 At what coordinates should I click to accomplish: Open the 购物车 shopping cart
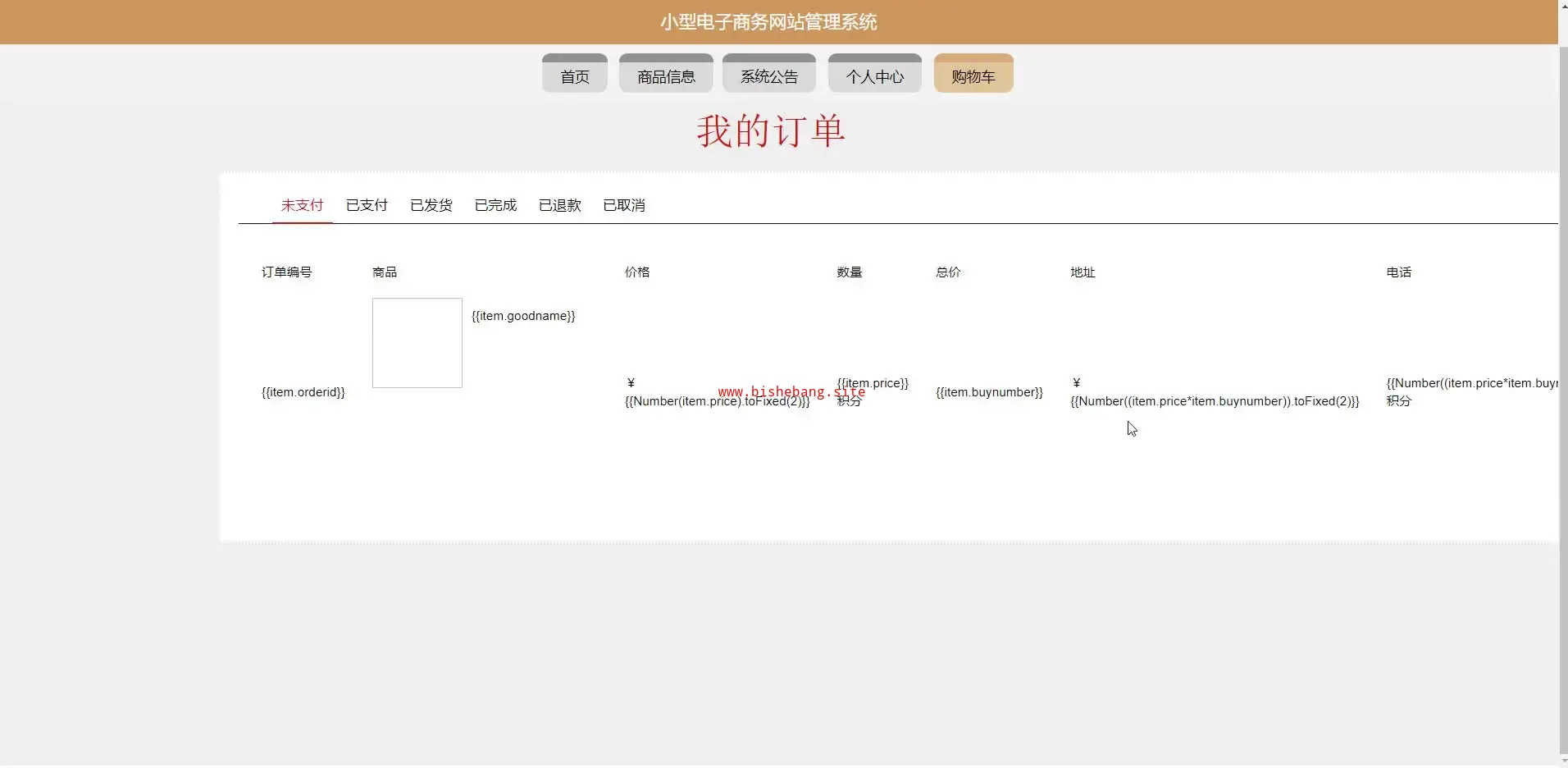(973, 76)
